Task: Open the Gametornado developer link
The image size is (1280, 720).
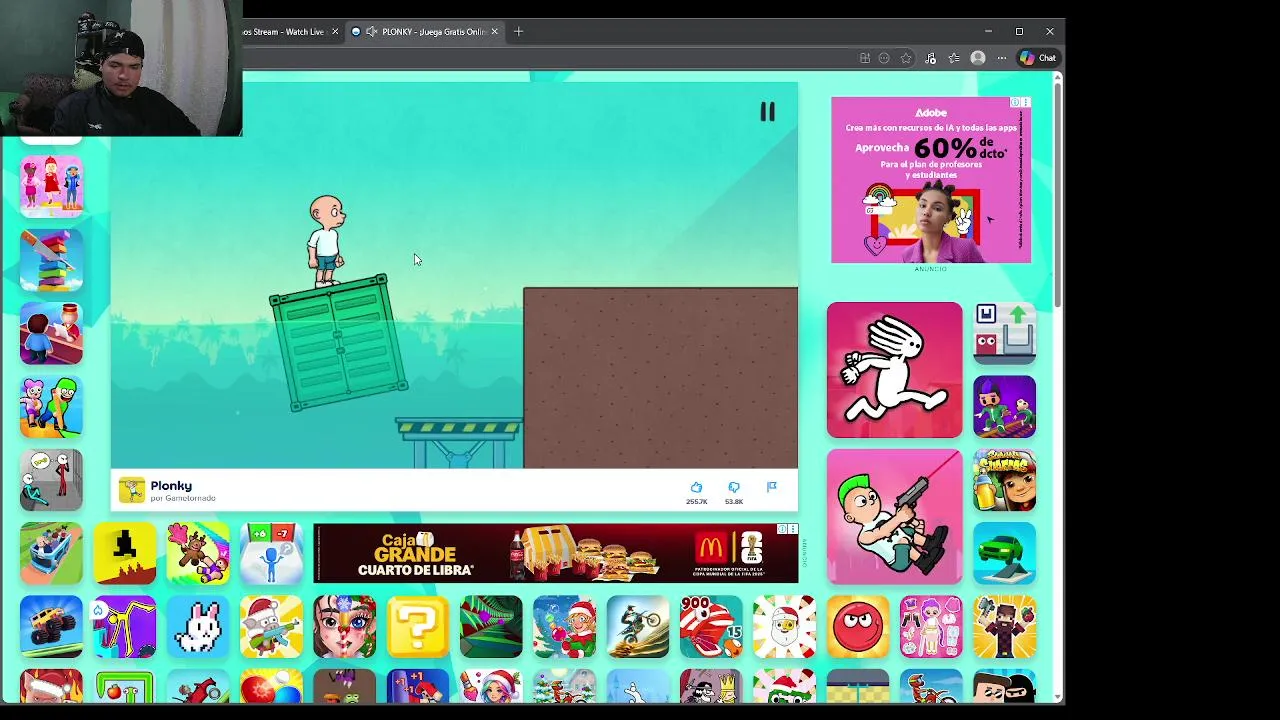Action: pyautogui.click(x=183, y=498)
